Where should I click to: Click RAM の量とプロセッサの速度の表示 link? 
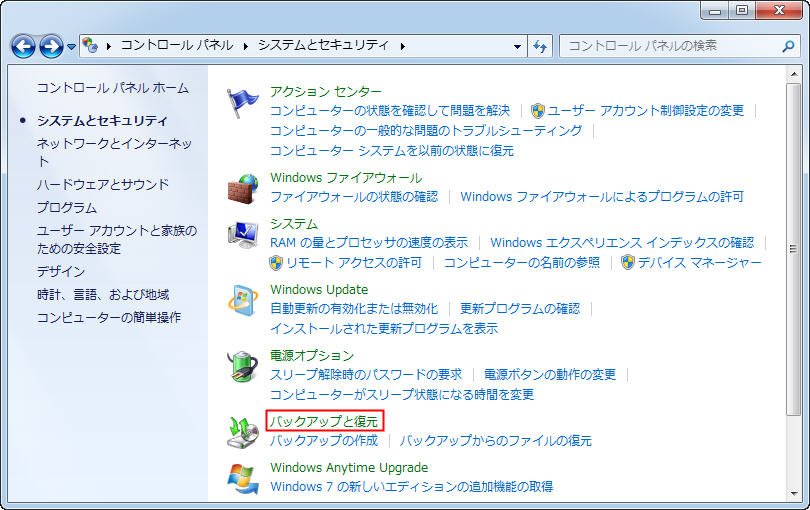369,242
